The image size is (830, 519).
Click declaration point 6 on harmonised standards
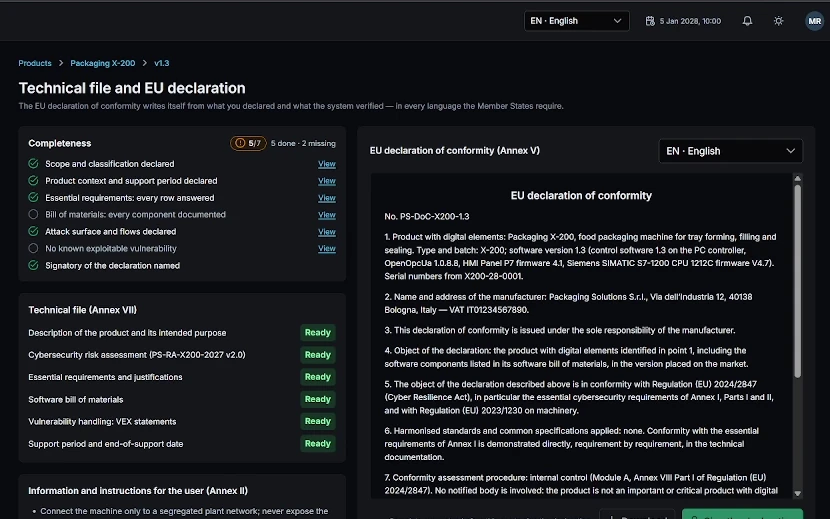coord(571,444)
